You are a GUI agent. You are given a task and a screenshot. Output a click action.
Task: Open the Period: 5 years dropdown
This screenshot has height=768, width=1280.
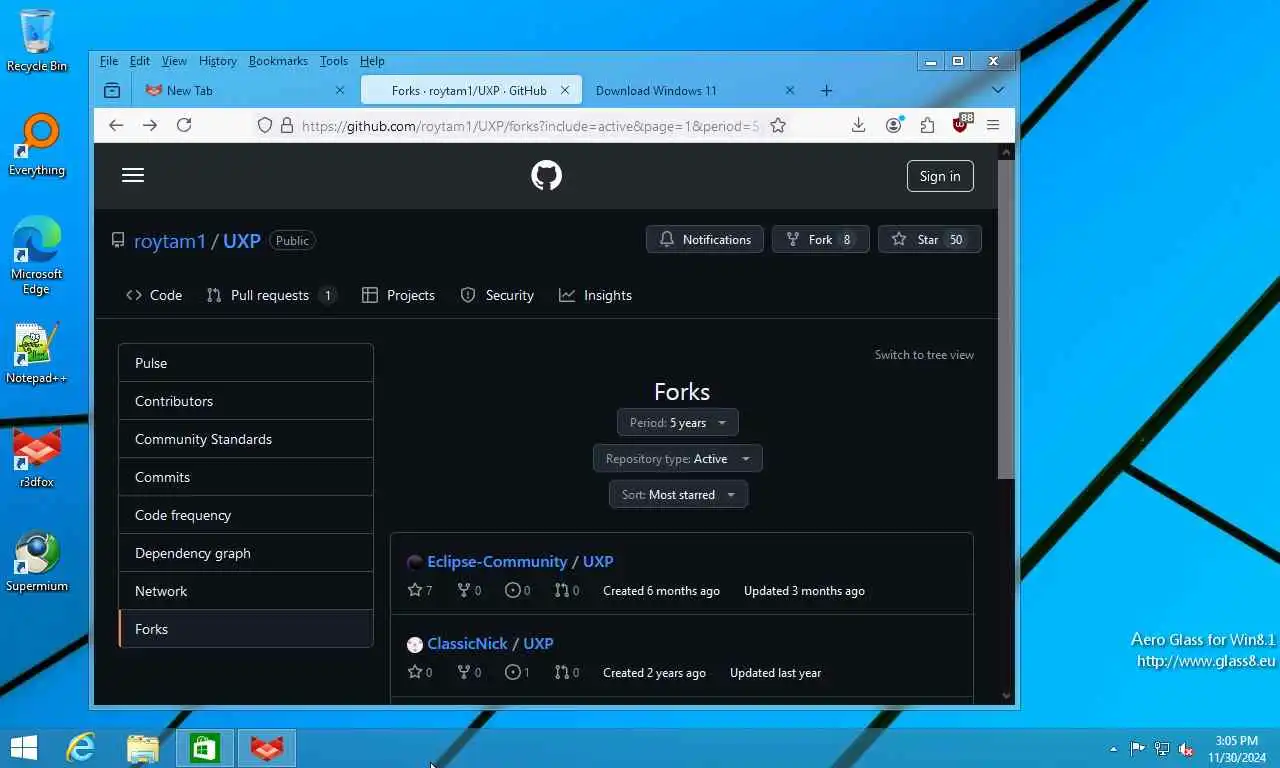point(678,423)
